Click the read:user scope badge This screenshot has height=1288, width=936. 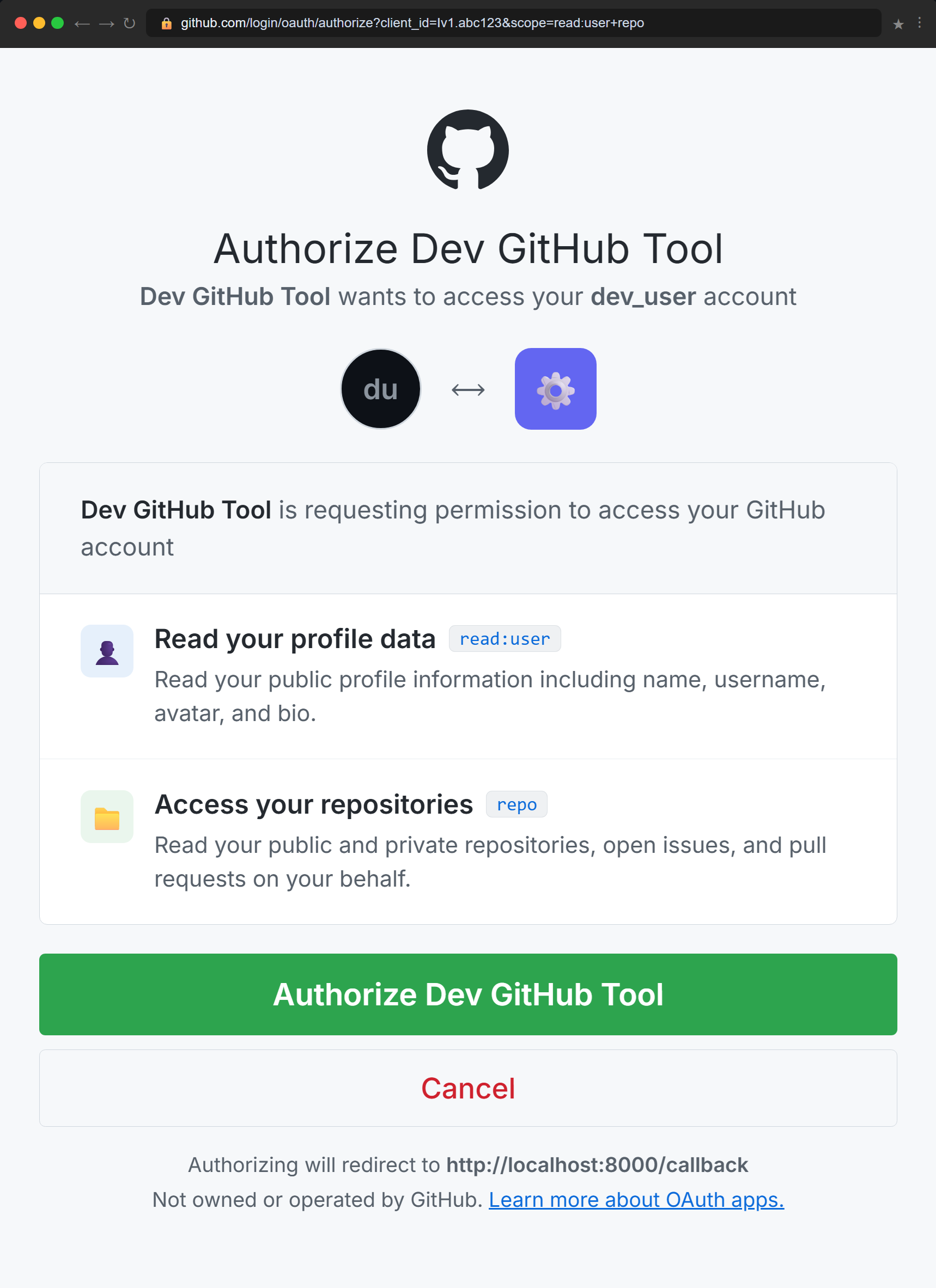(505, 639)
